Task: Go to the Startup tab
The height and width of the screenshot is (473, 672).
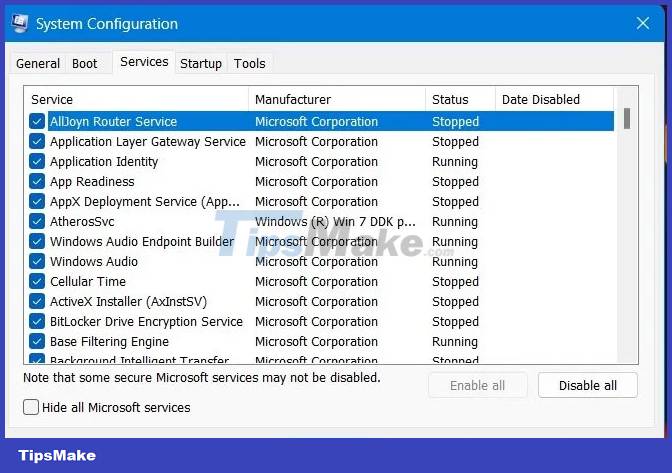Action: click(201, 63)
